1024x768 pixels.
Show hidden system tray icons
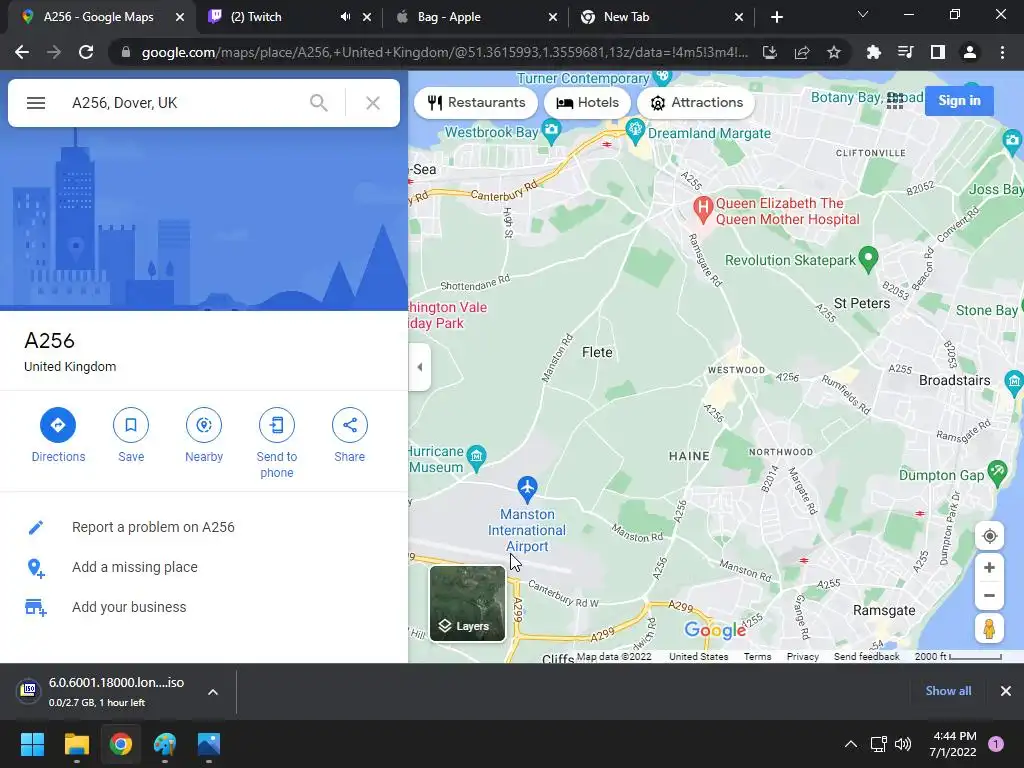coord(850,744)
